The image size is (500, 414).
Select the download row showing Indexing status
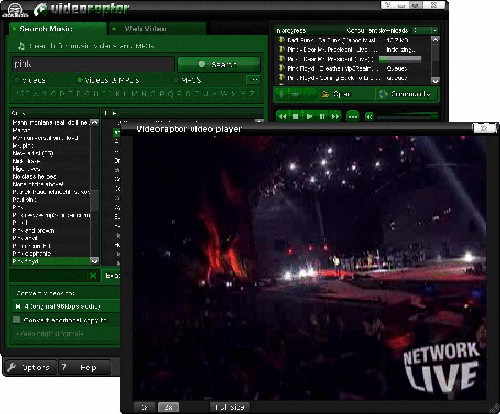[353, 49]
